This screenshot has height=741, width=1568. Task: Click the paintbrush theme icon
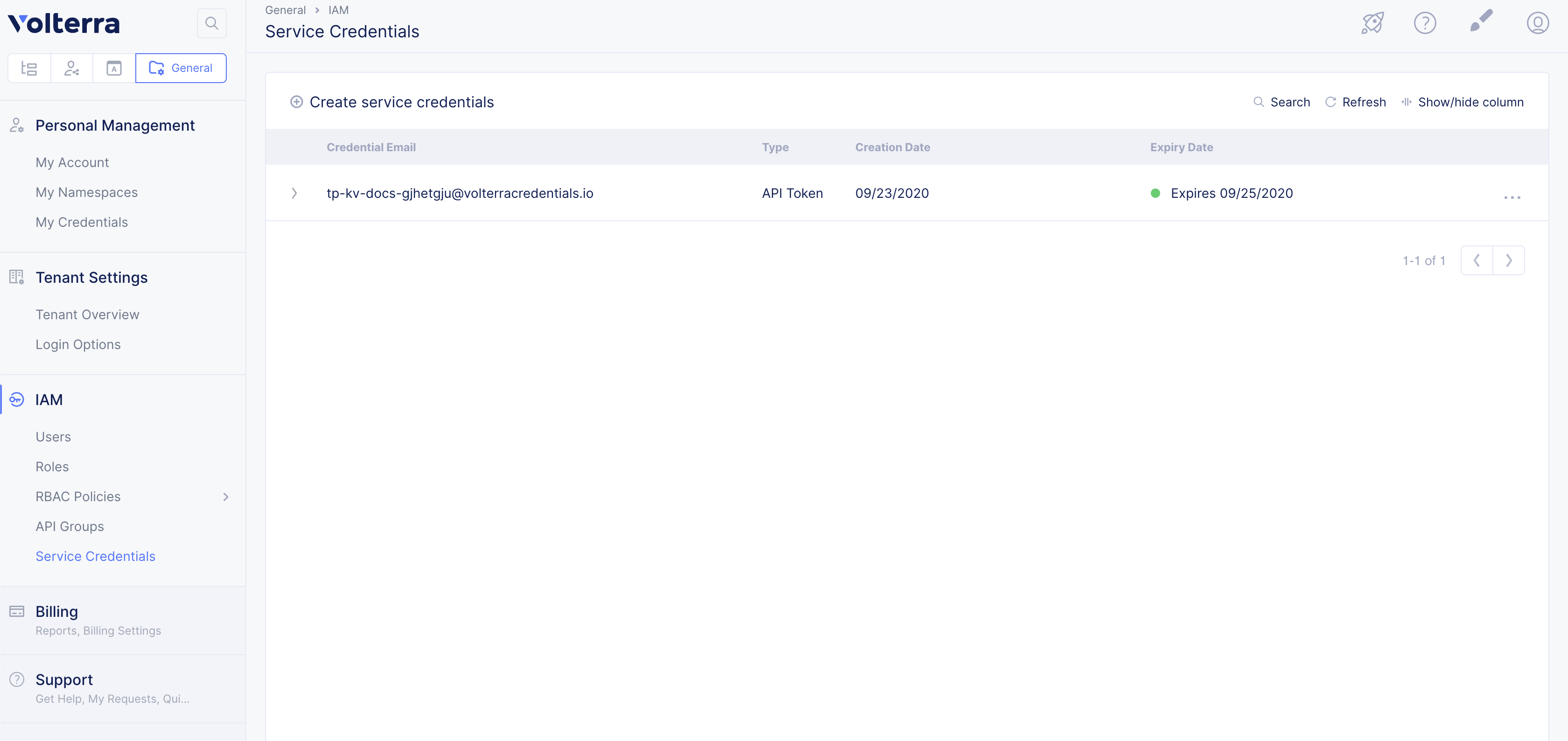coord(1481,20)
